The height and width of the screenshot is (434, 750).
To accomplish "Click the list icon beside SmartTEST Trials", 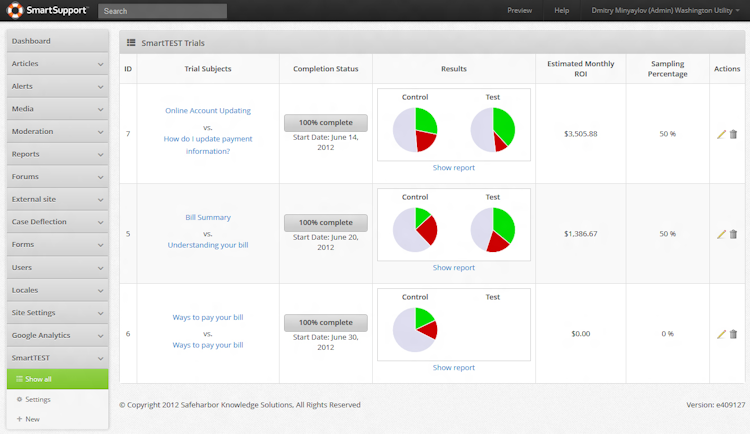I will coord(131,43).
